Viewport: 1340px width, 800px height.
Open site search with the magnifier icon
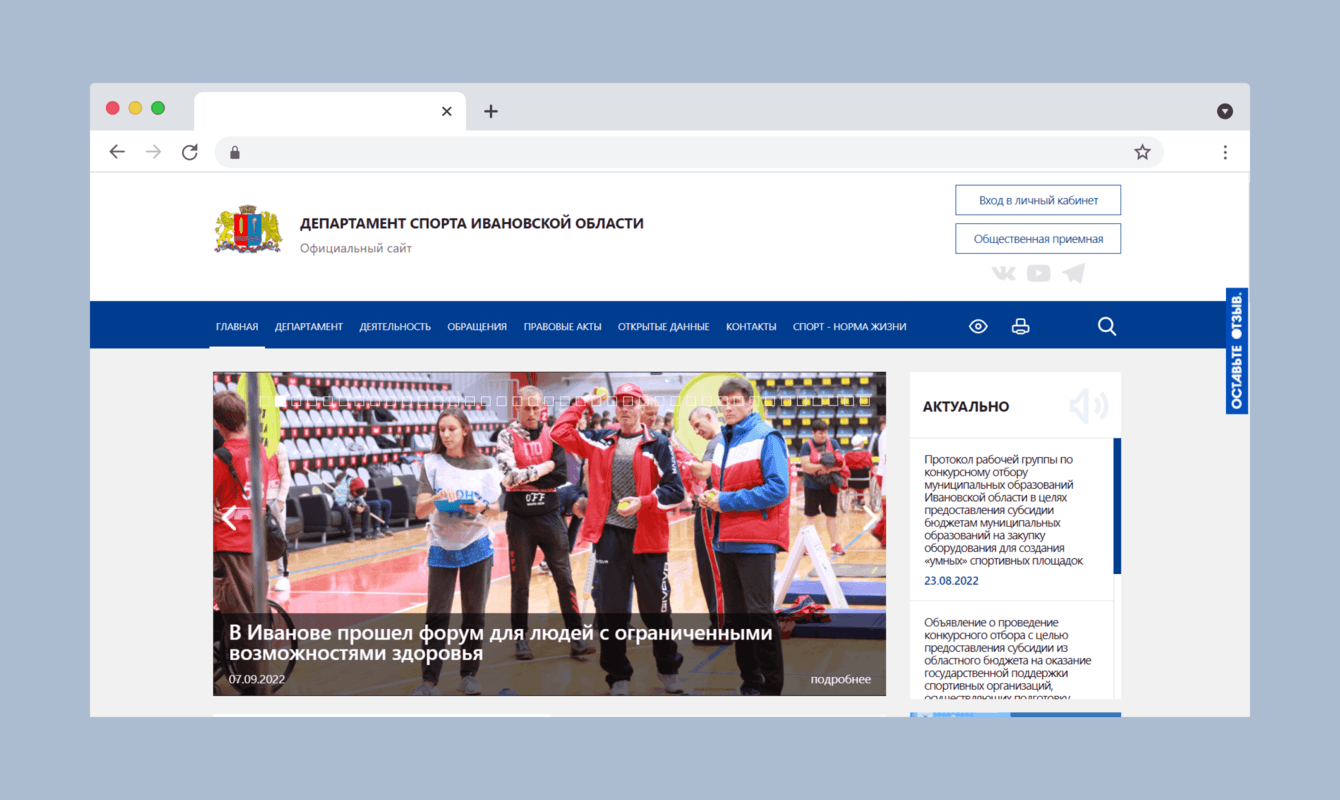1107,325
